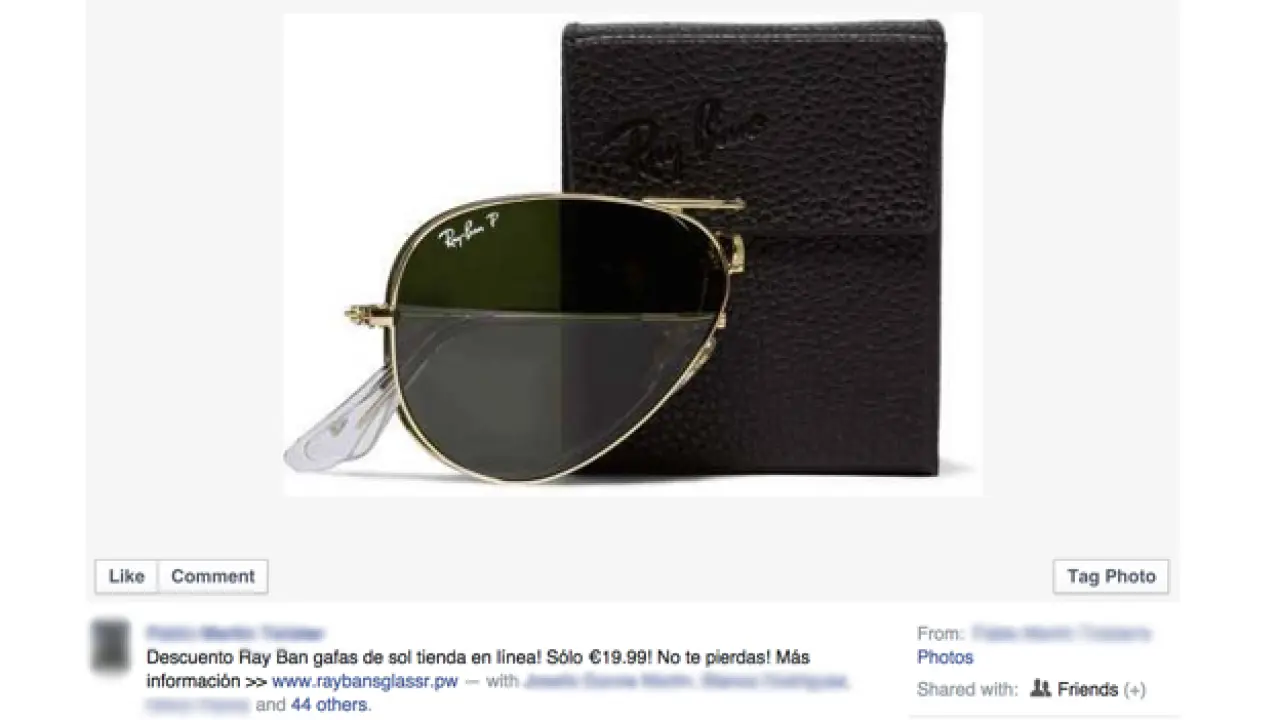Open the blurred poster name link
Image resolution: width=1280 pixels, height=720 pixels.
tap(235, 634)
